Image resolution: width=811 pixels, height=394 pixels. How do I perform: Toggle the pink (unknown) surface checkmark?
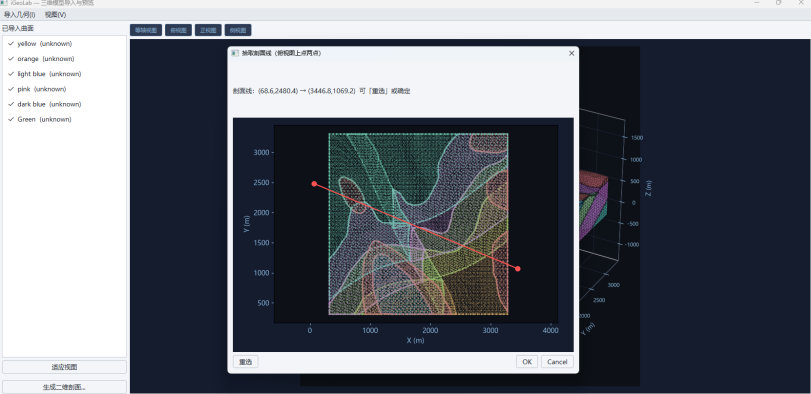coord(11,89)
